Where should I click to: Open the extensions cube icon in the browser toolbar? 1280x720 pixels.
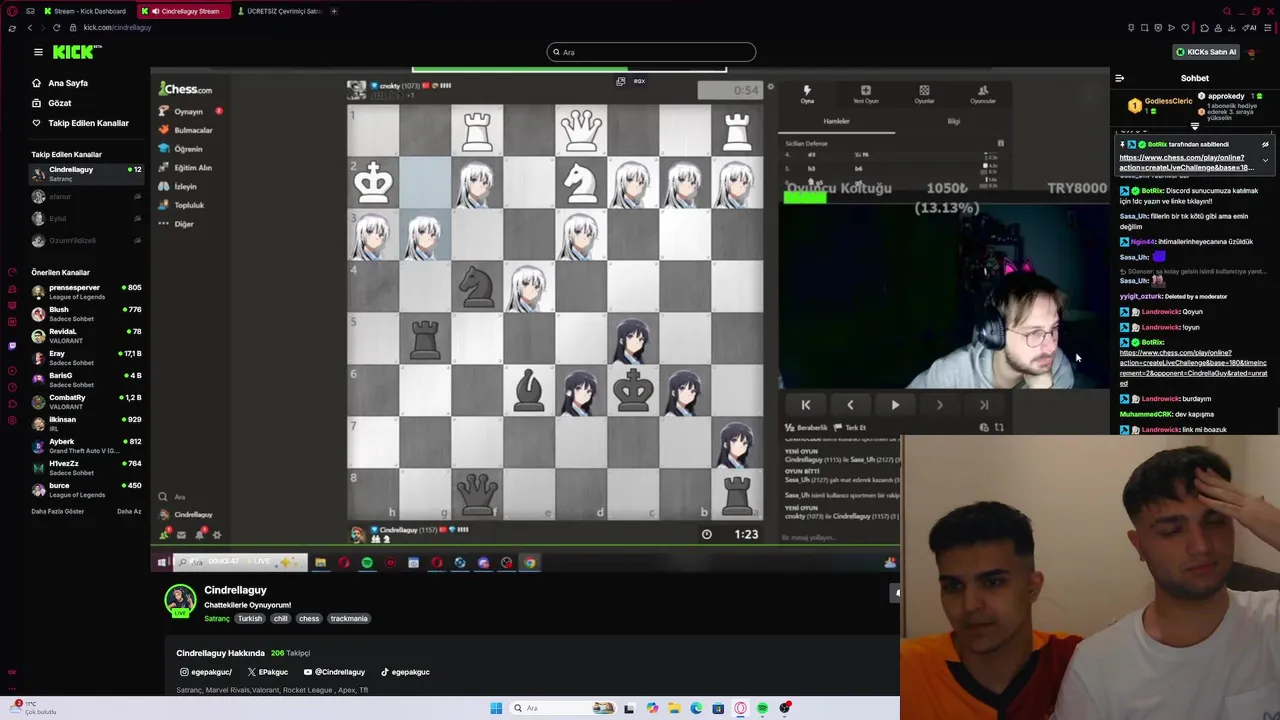click(x=1204, y=28)
